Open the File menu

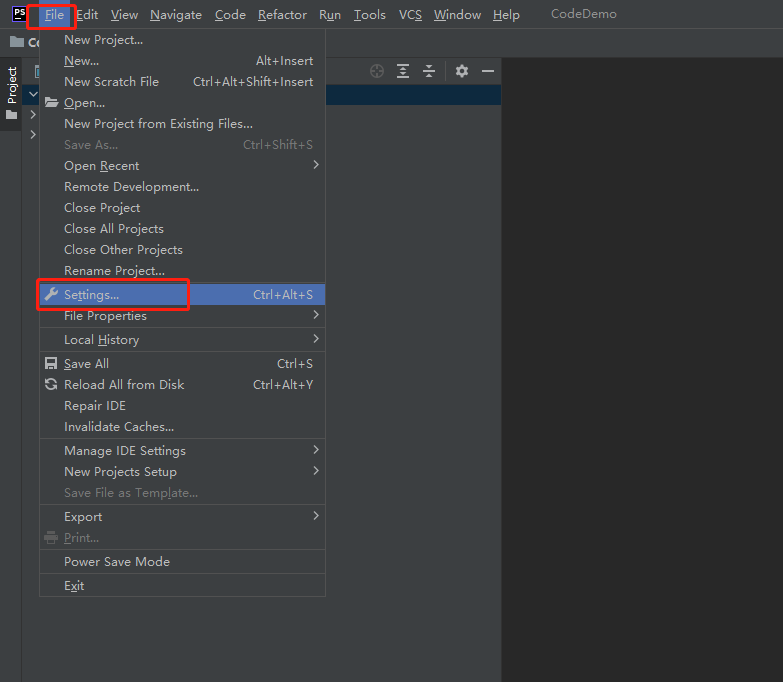coord(54,15)
